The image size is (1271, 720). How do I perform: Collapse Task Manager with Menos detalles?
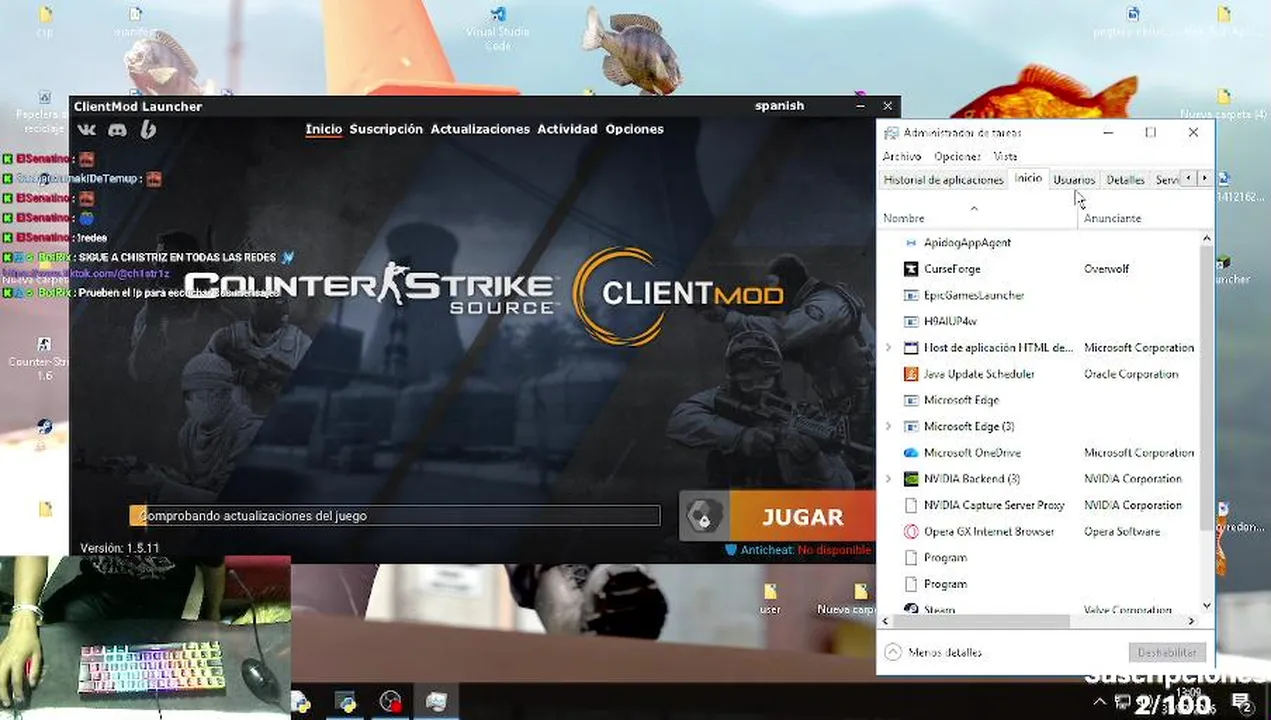coord(934,652)
